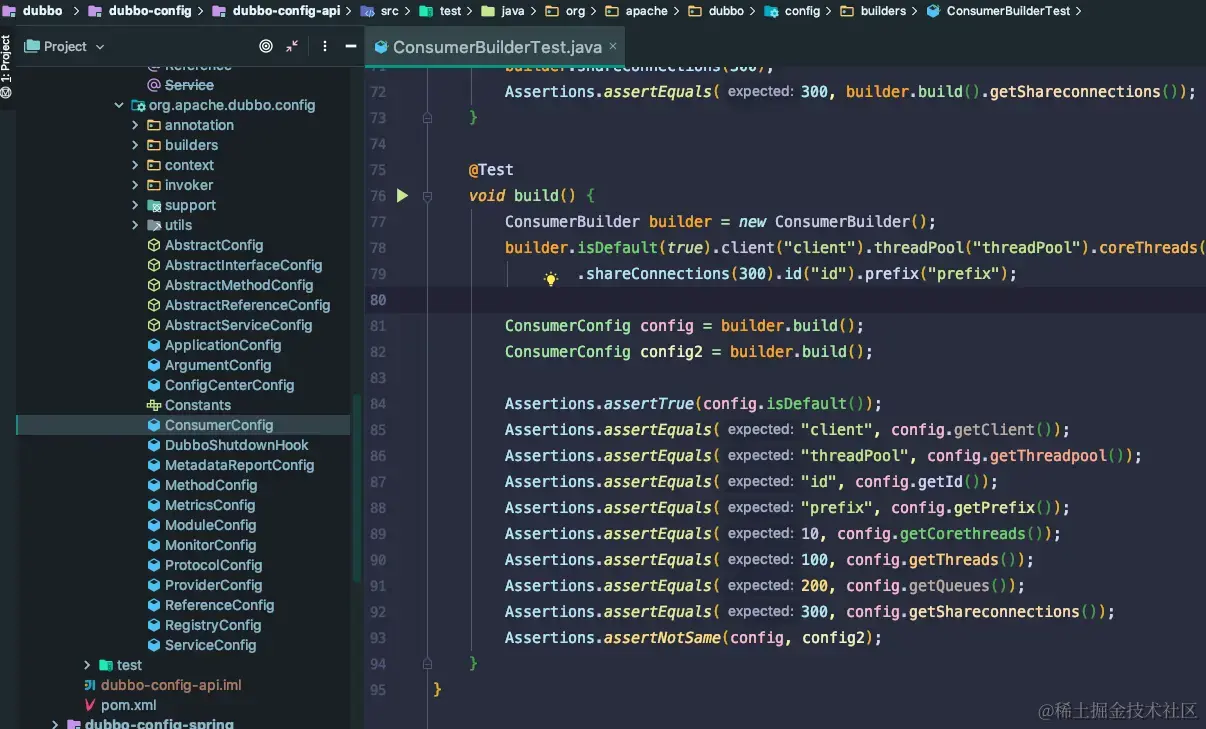Click getShareconnections on line 92
1206x729 pixels.
click(x=993, y=612)
